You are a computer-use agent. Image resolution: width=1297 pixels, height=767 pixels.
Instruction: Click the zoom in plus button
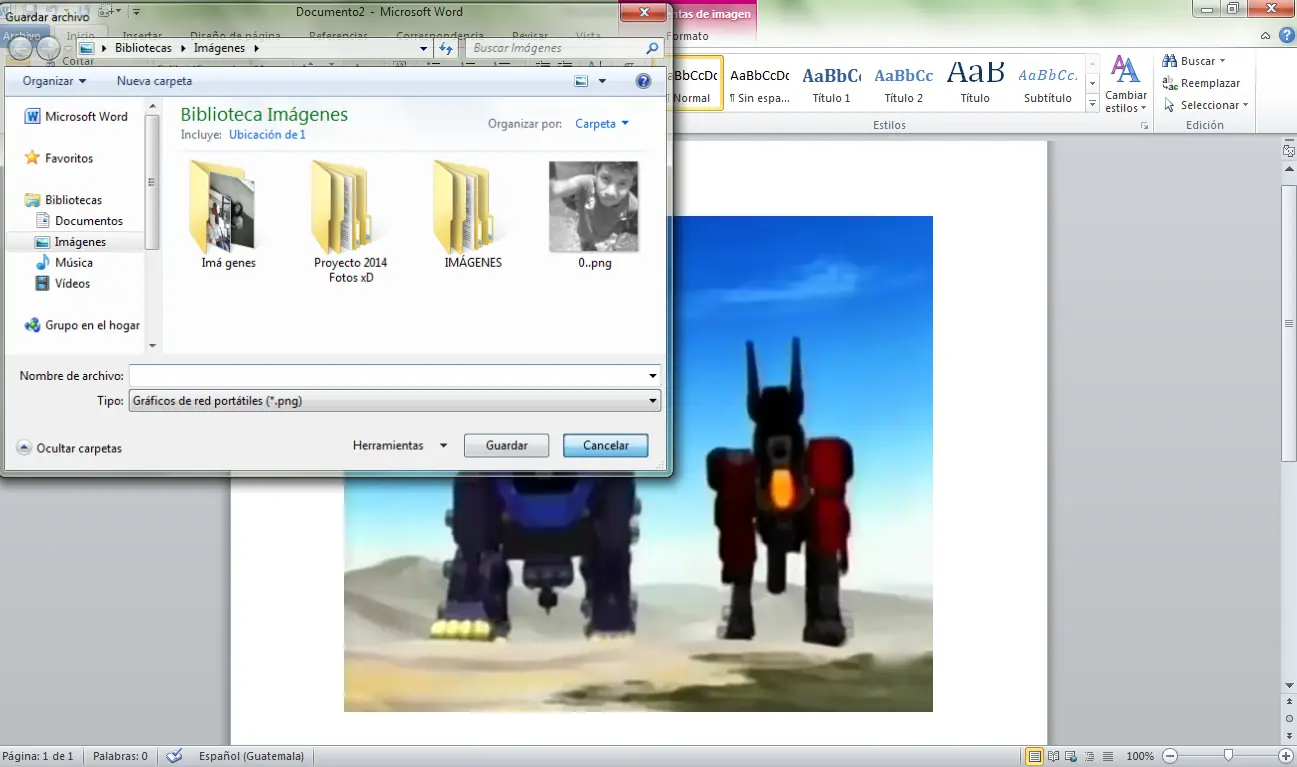tap(1286, 756)
